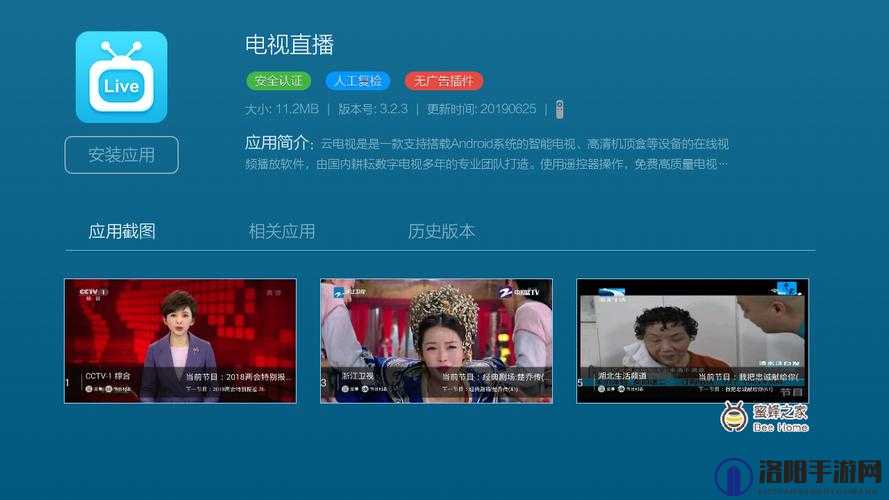This screenshot has height=500, width=889.
Task: Click the 更新时间: 20190625 text
Action: pos(481,109)
